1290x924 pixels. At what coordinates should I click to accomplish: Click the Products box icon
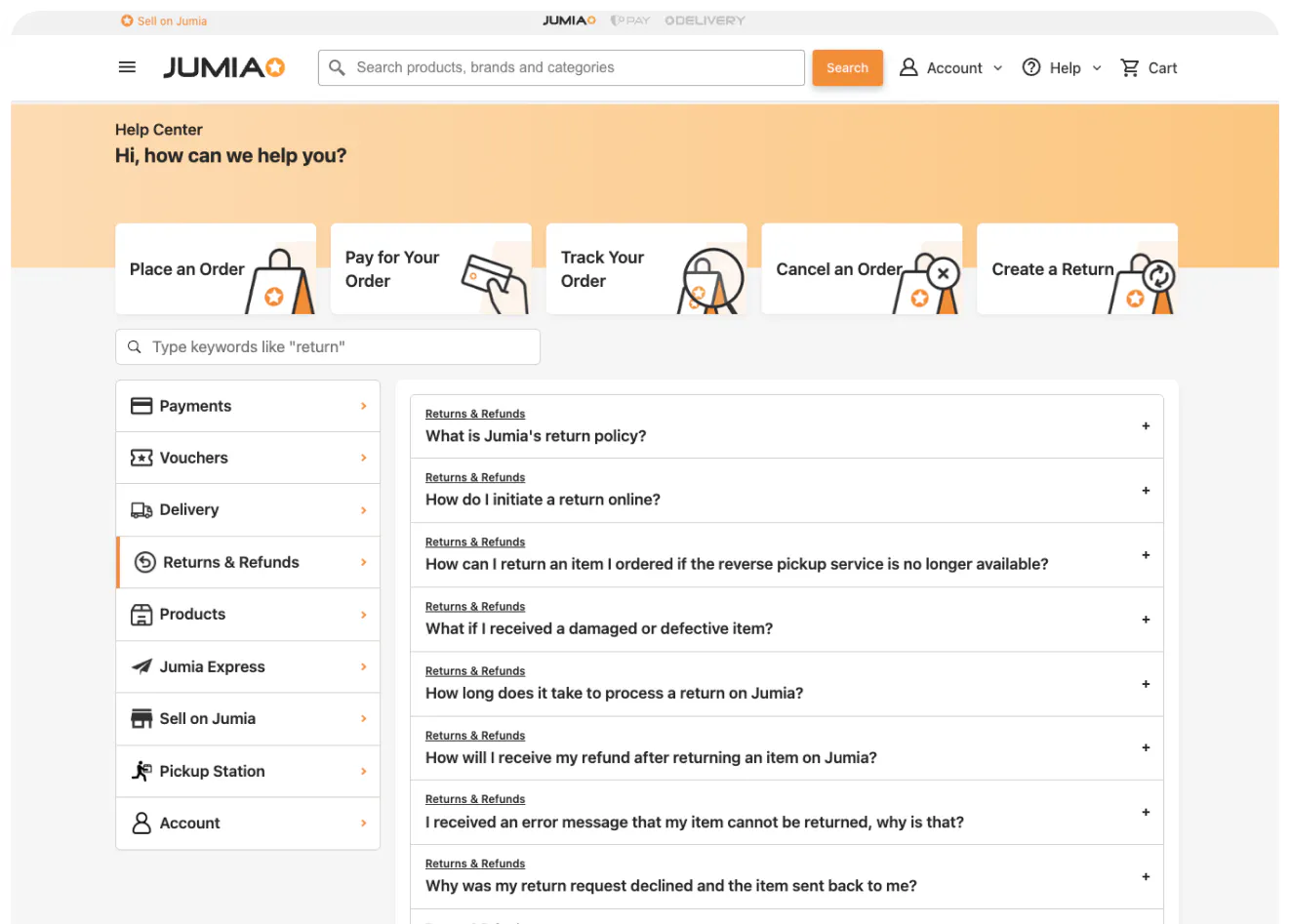point(141,615)
